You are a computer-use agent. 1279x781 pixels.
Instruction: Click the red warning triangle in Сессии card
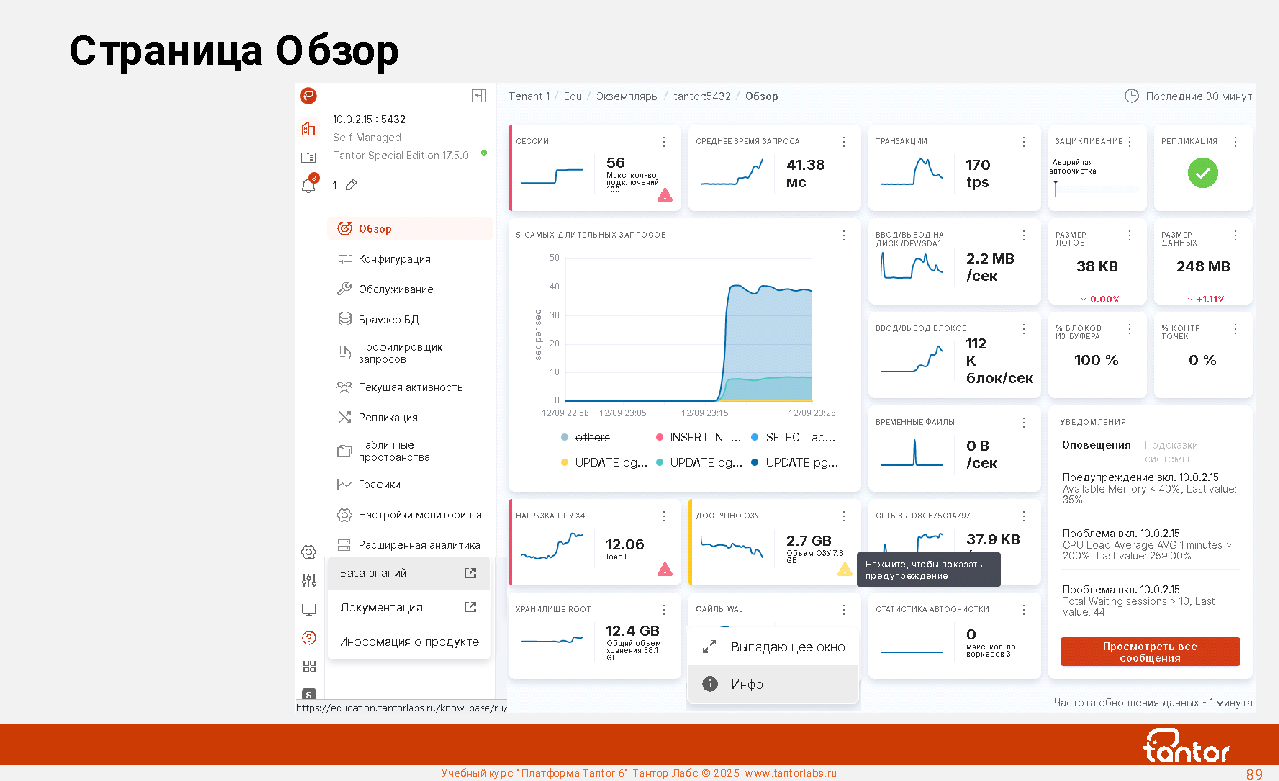point(665,196)
